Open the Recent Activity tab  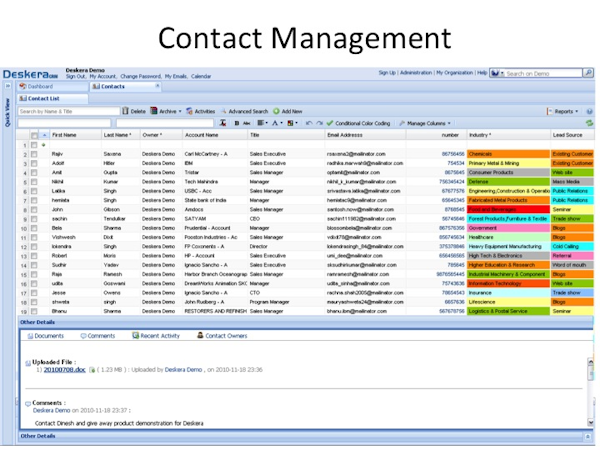tap(156, 336)
